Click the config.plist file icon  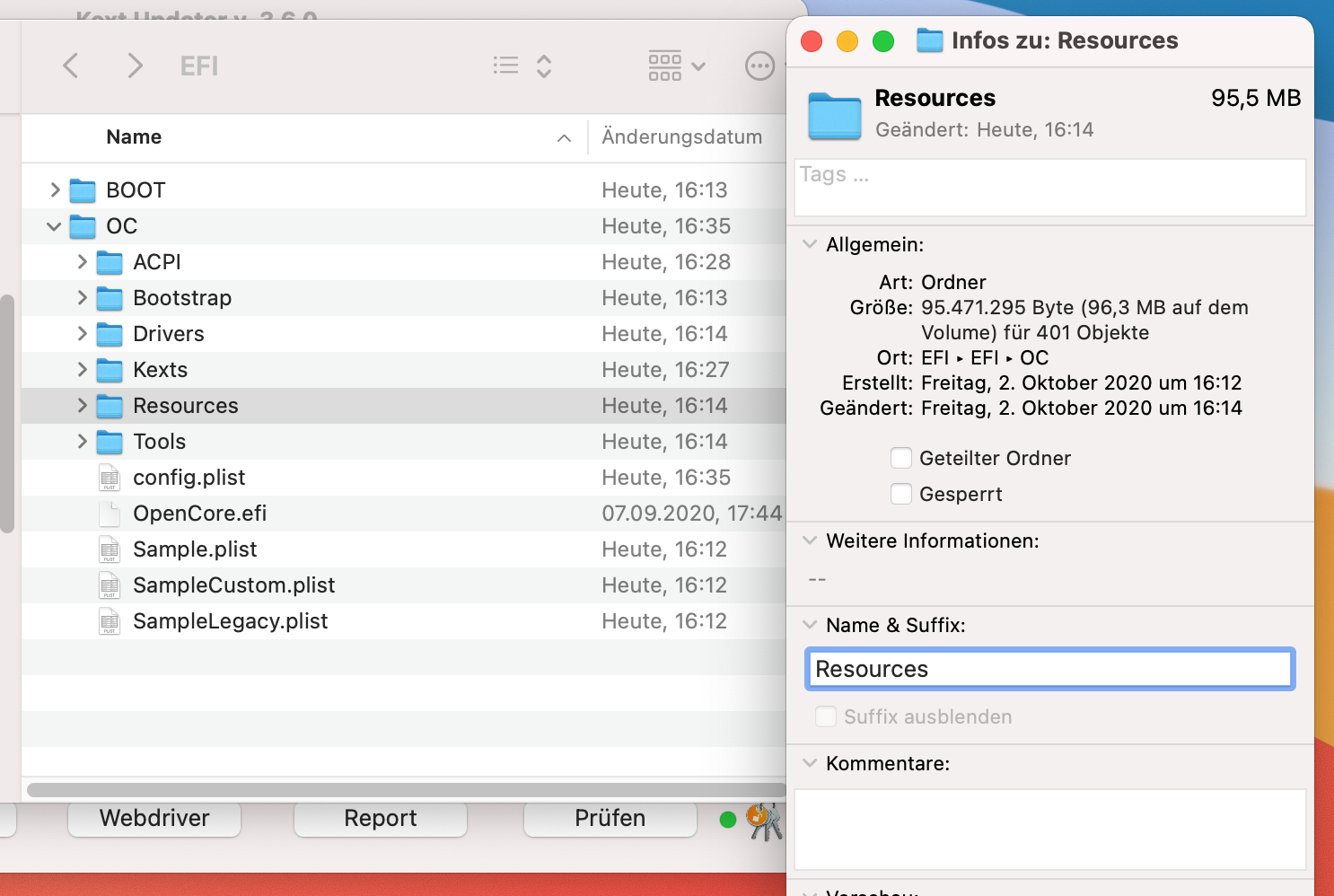110,478
